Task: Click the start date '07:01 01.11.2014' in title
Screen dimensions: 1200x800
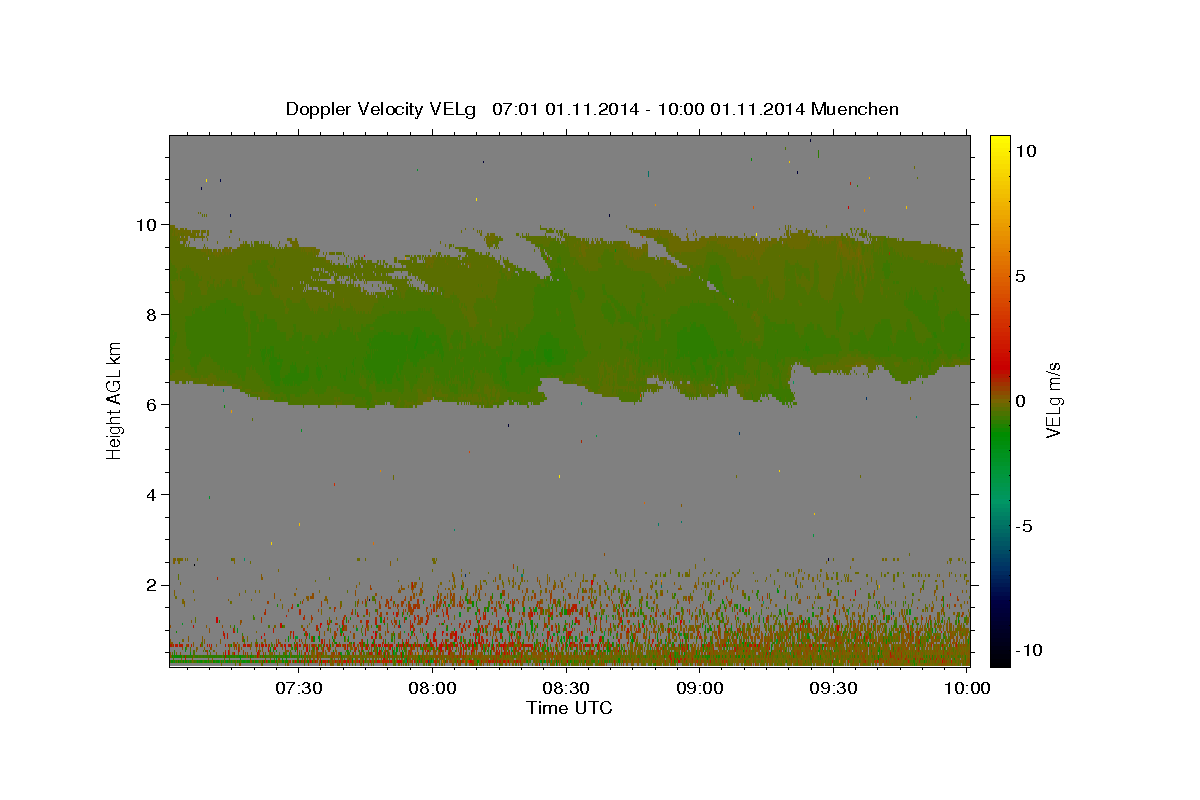Action: click(x=564, y=109)
